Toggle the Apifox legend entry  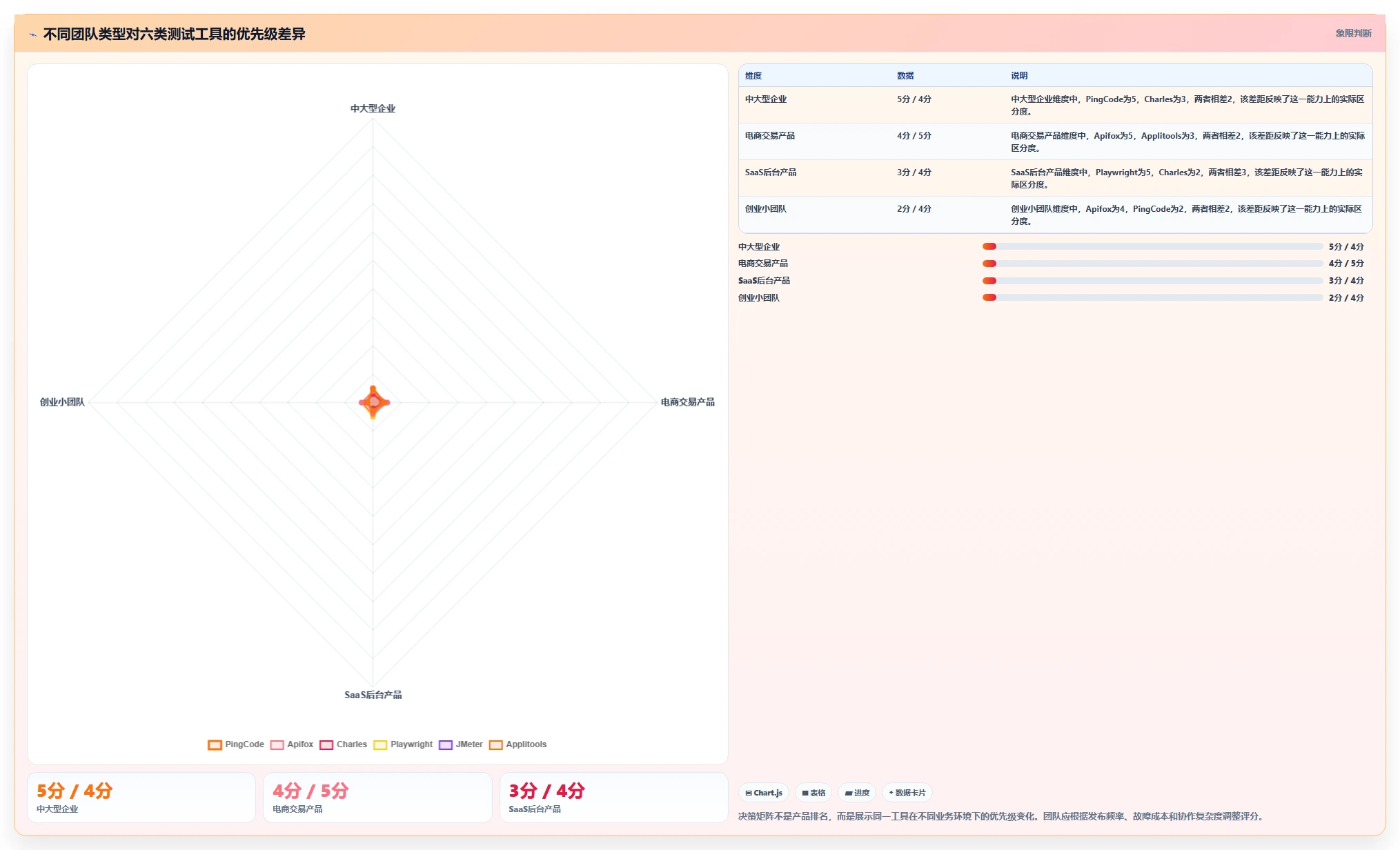292,744
